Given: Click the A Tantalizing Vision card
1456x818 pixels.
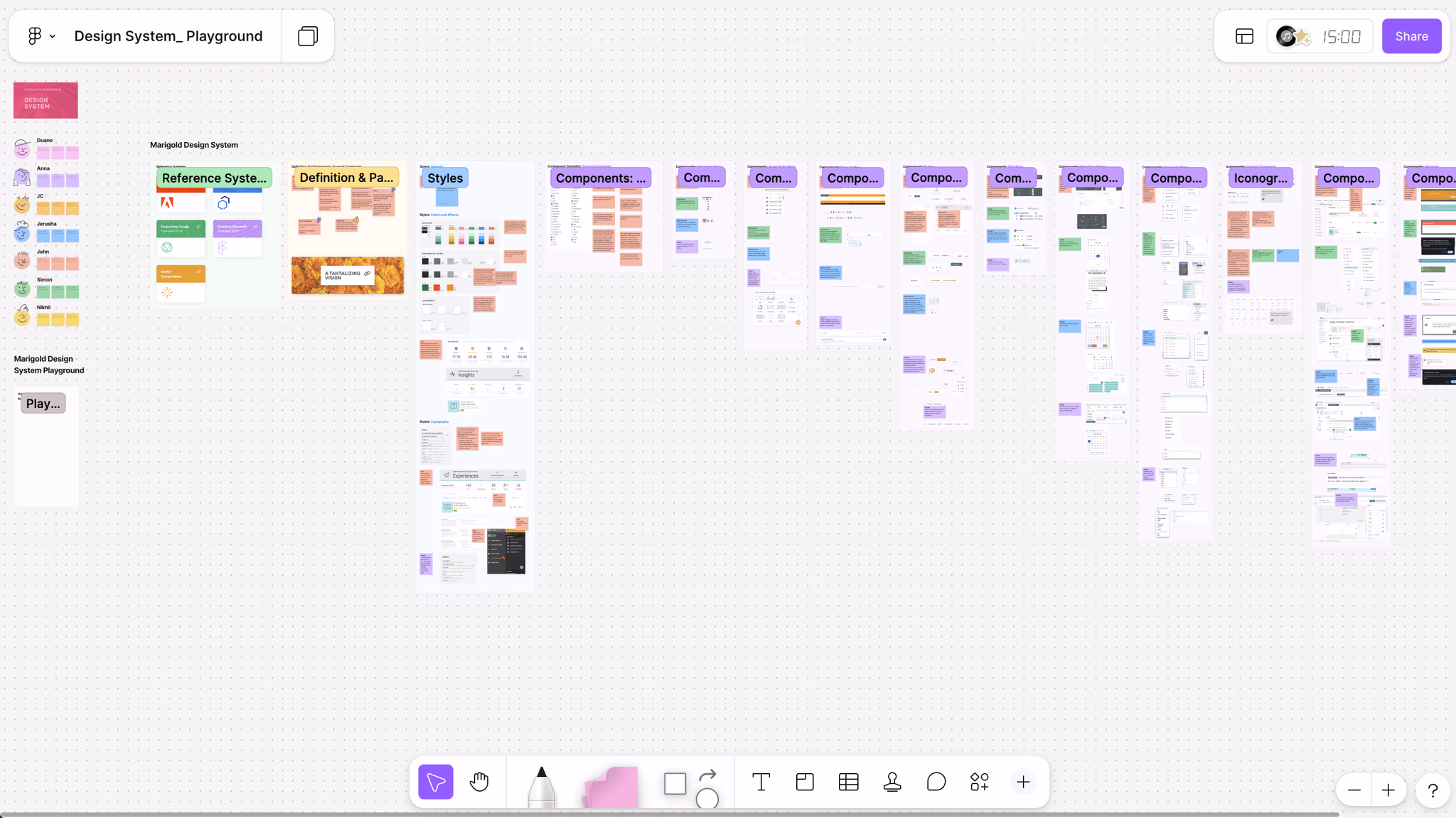Looking at the screenshot, I should click(347, 275).
